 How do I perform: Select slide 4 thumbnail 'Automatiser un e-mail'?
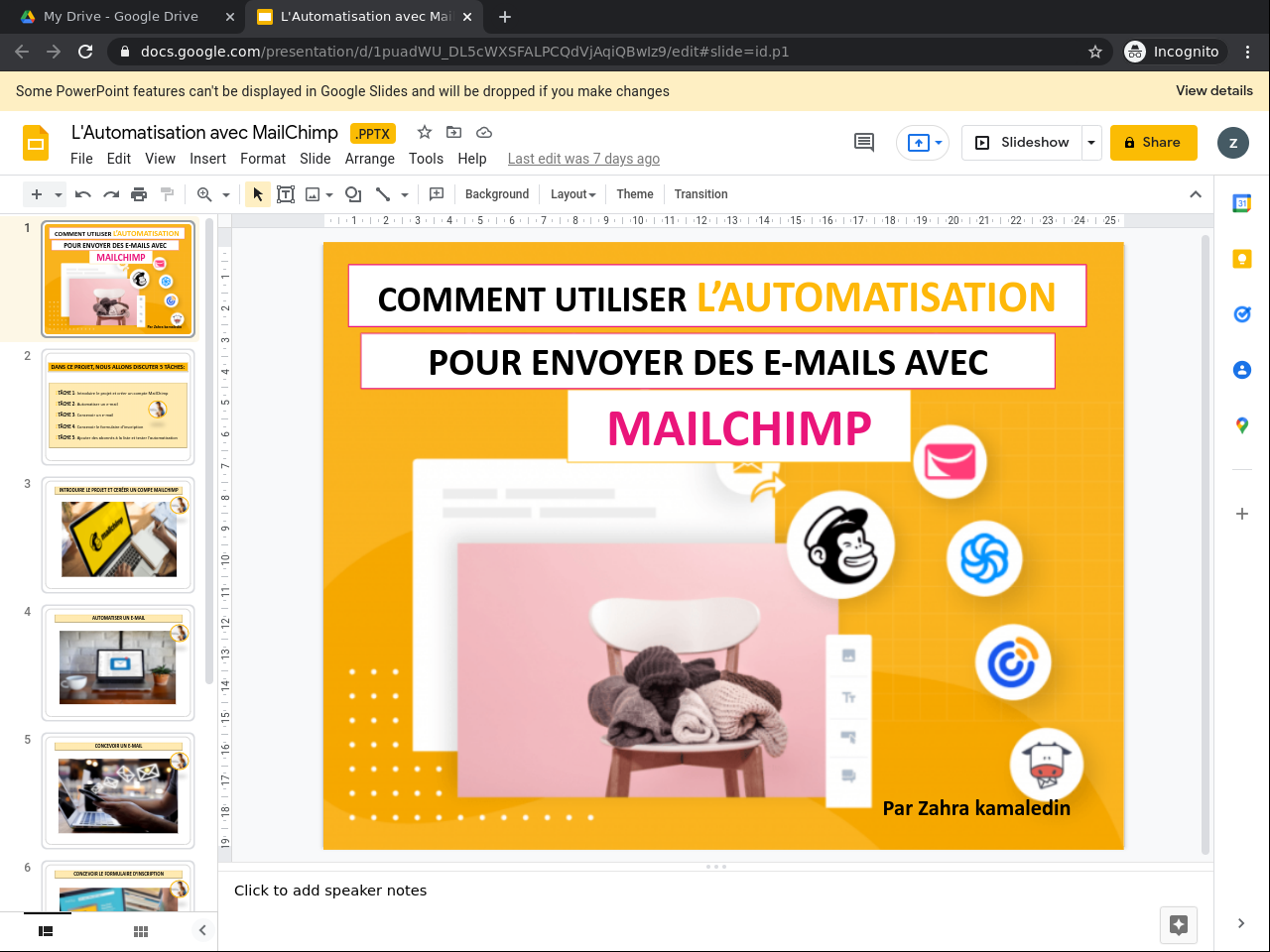(x=118, y=662)
